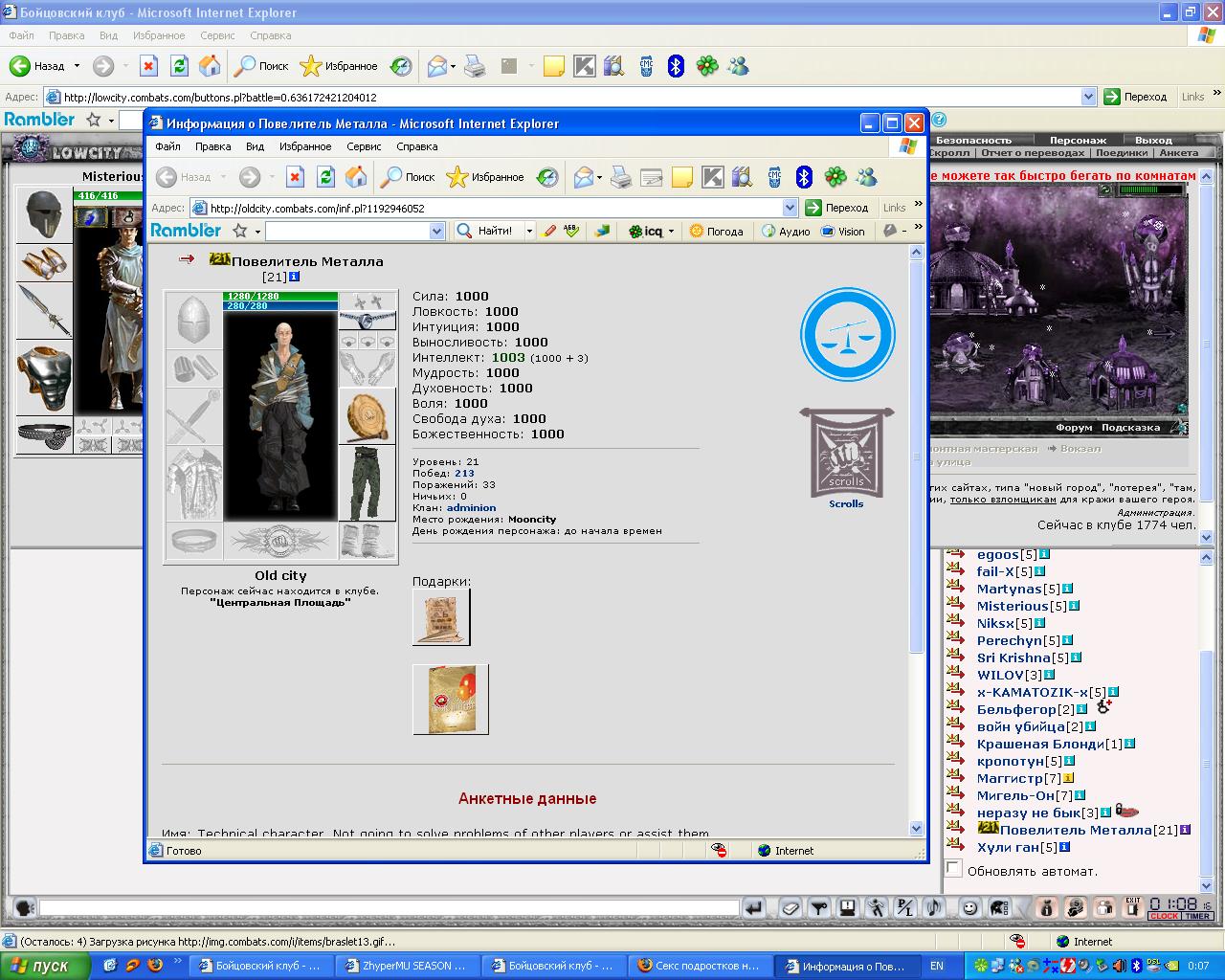Click the round wooden shield slot

pos(367,415)
